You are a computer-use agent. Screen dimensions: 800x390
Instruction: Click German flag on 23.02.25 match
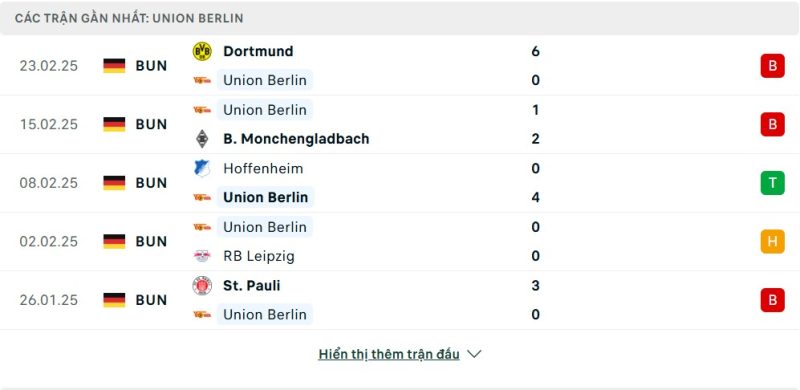click(x=114, y=66)
